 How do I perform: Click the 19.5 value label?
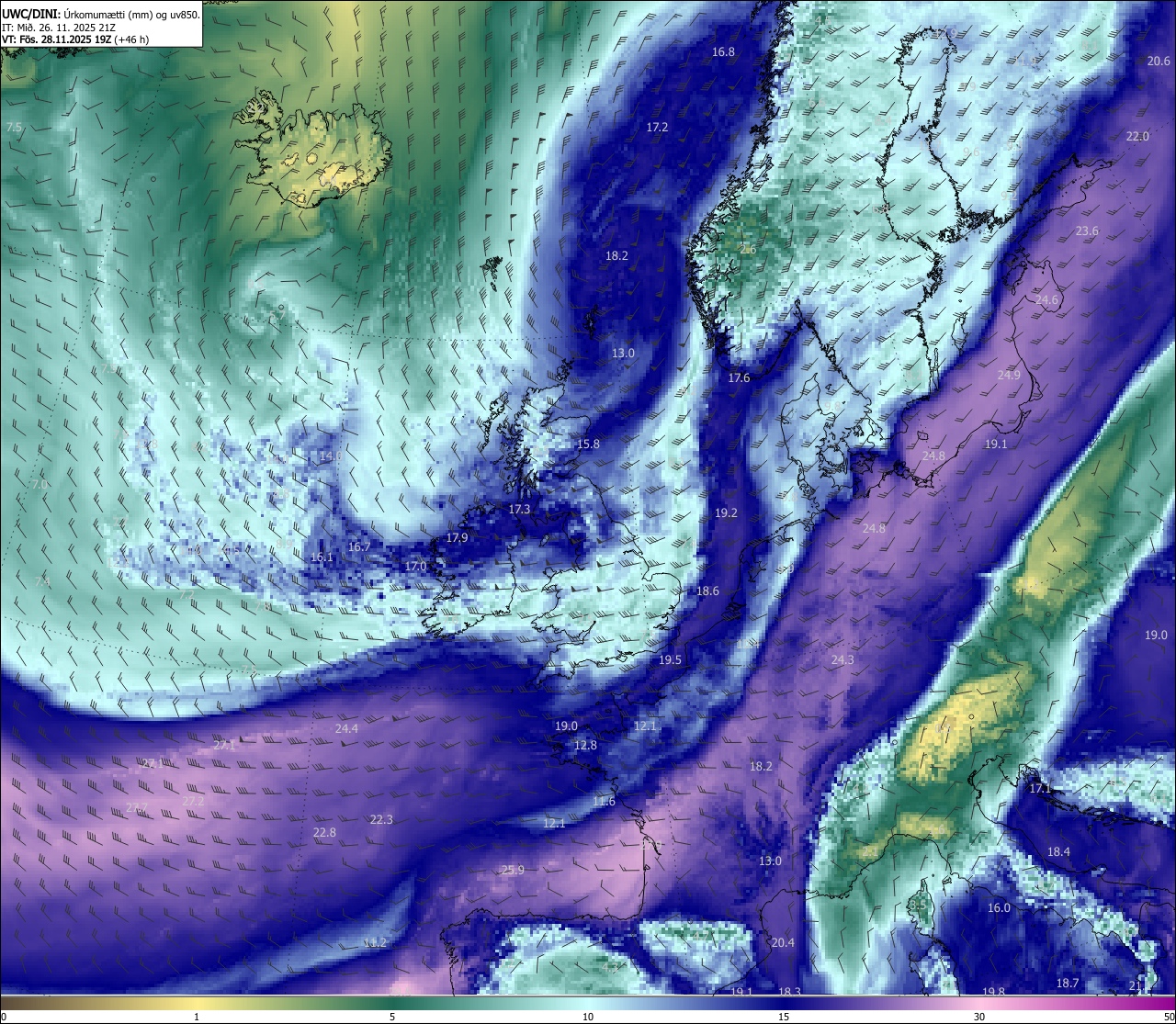tap(670, 660)
